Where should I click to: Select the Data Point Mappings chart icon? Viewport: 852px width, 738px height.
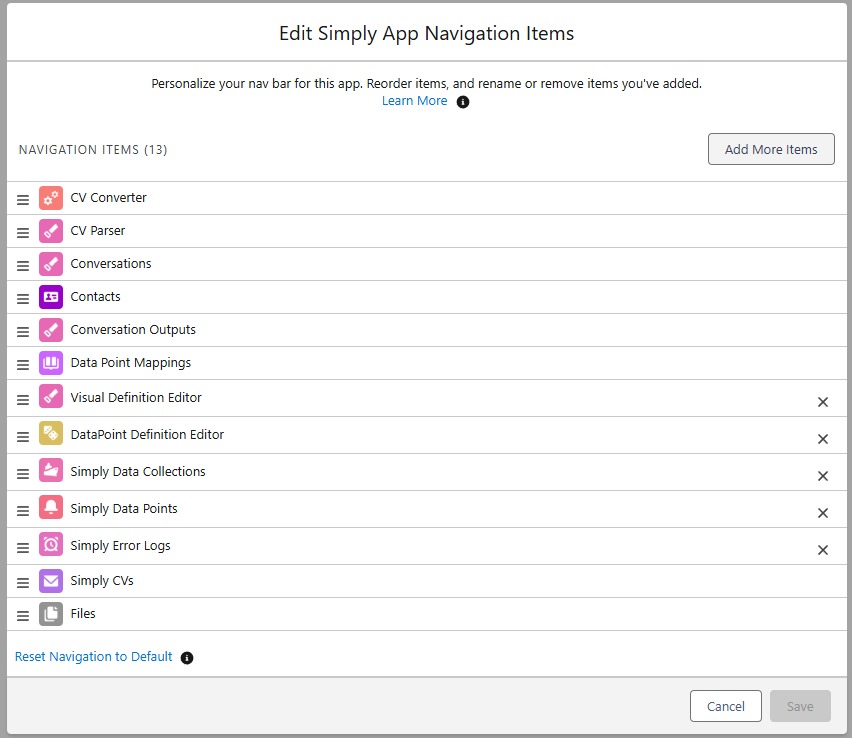(x=50, y=363)
